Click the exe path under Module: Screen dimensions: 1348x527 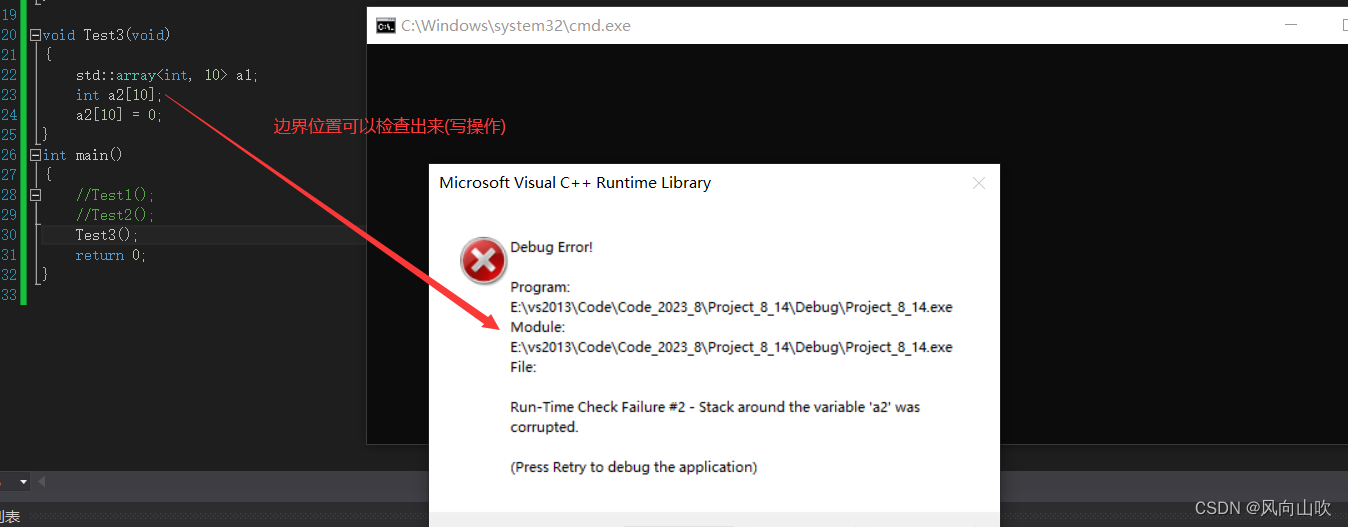coord(731,347)
